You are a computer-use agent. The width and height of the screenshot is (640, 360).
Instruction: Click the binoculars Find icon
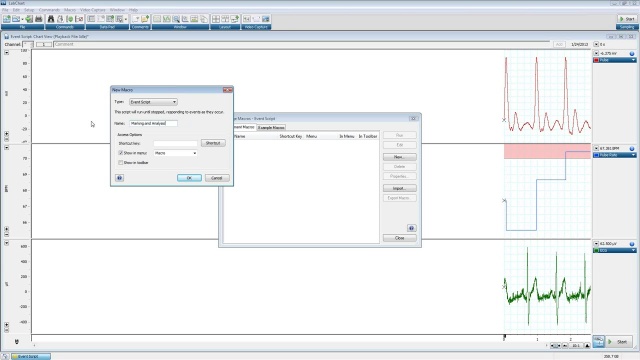coord(51,19)
